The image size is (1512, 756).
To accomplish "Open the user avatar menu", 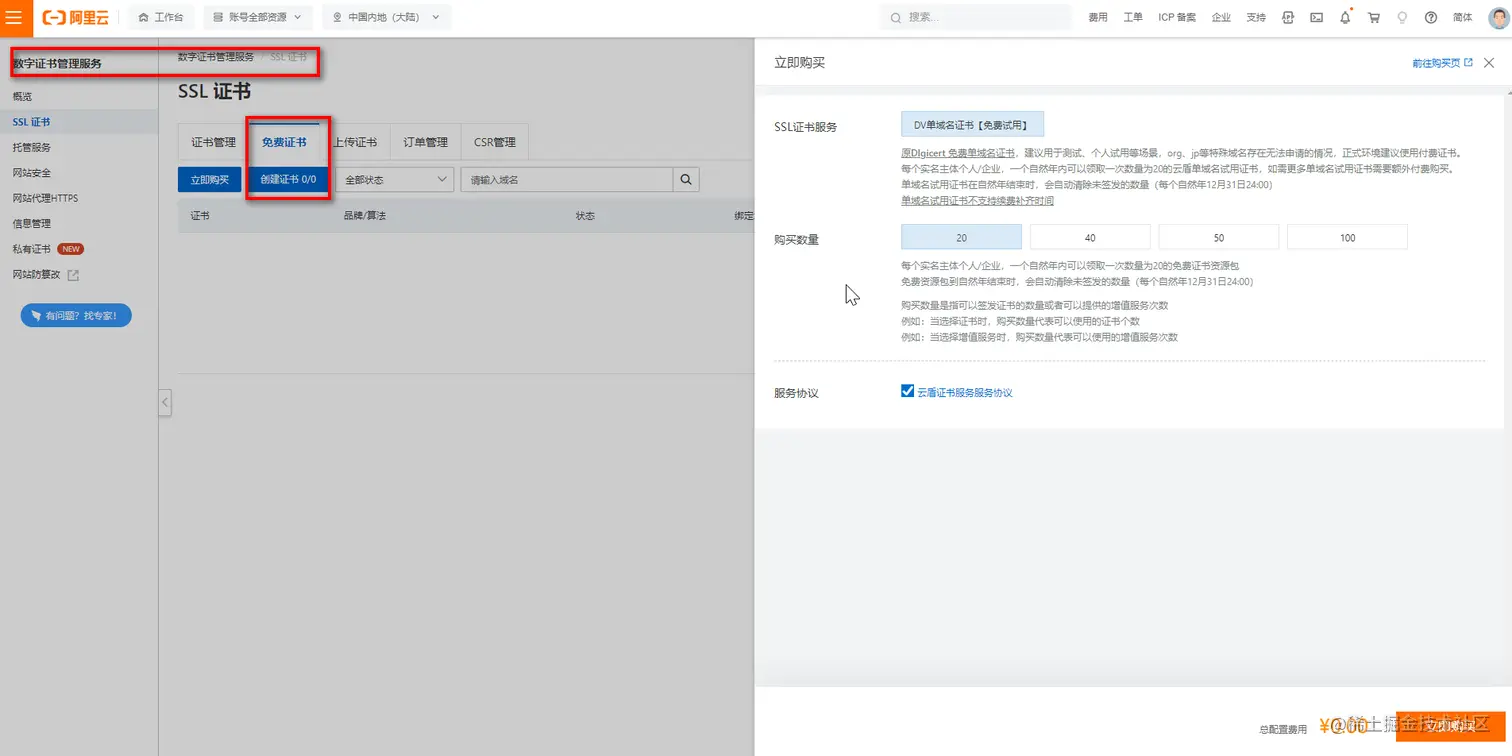I will pos(1498,17).
